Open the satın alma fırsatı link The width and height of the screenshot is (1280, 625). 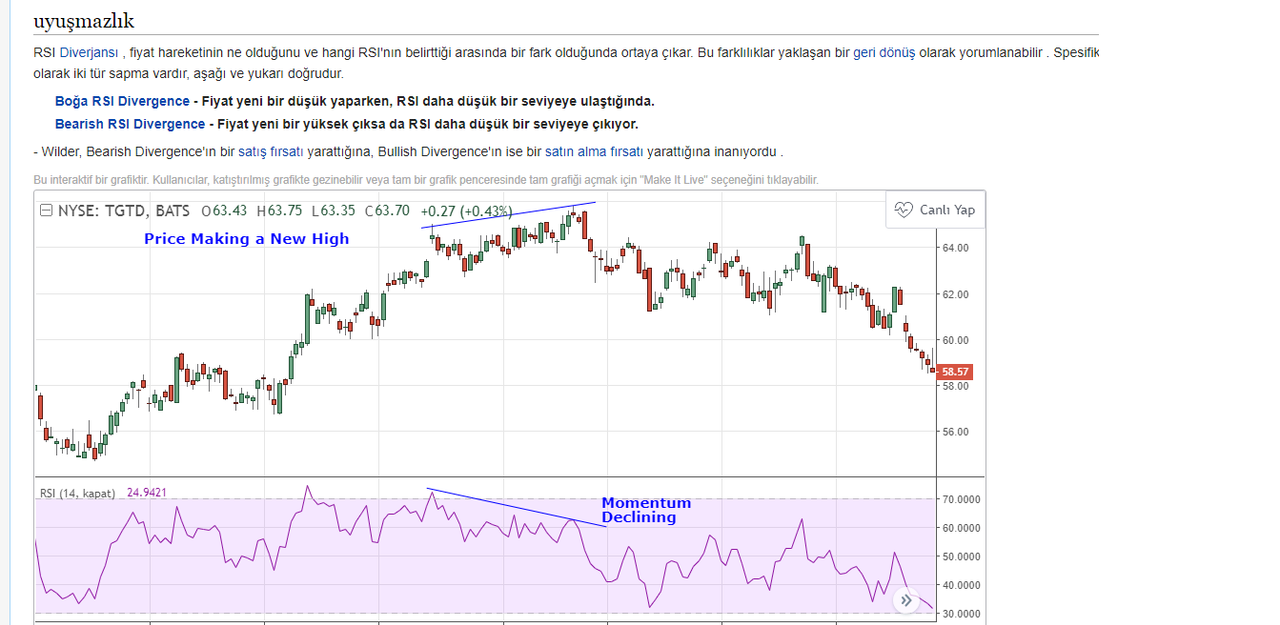(x=594, y=152)
